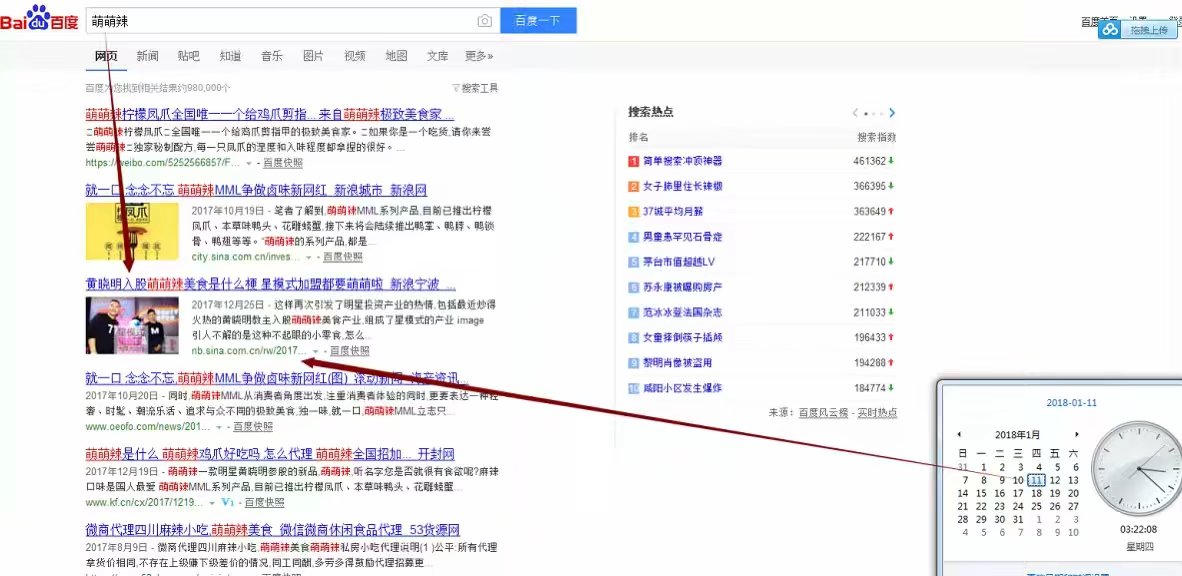
Task: Open the 萌萌辣是什么 开封网 result title
Action: pyautogui.click(x=270, y=454)
